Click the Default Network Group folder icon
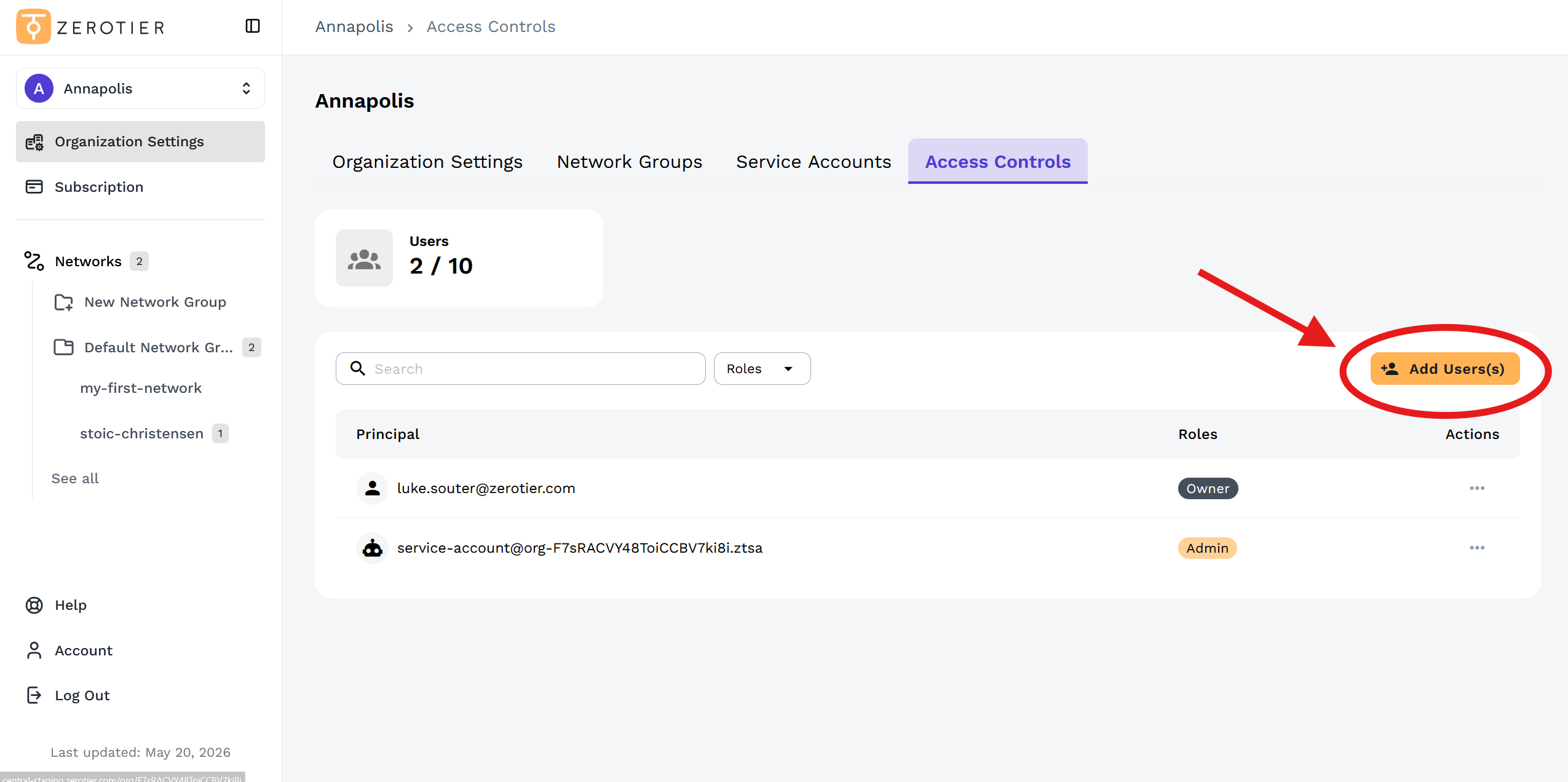Viewport: 1568px width, 782px height. 64,347
